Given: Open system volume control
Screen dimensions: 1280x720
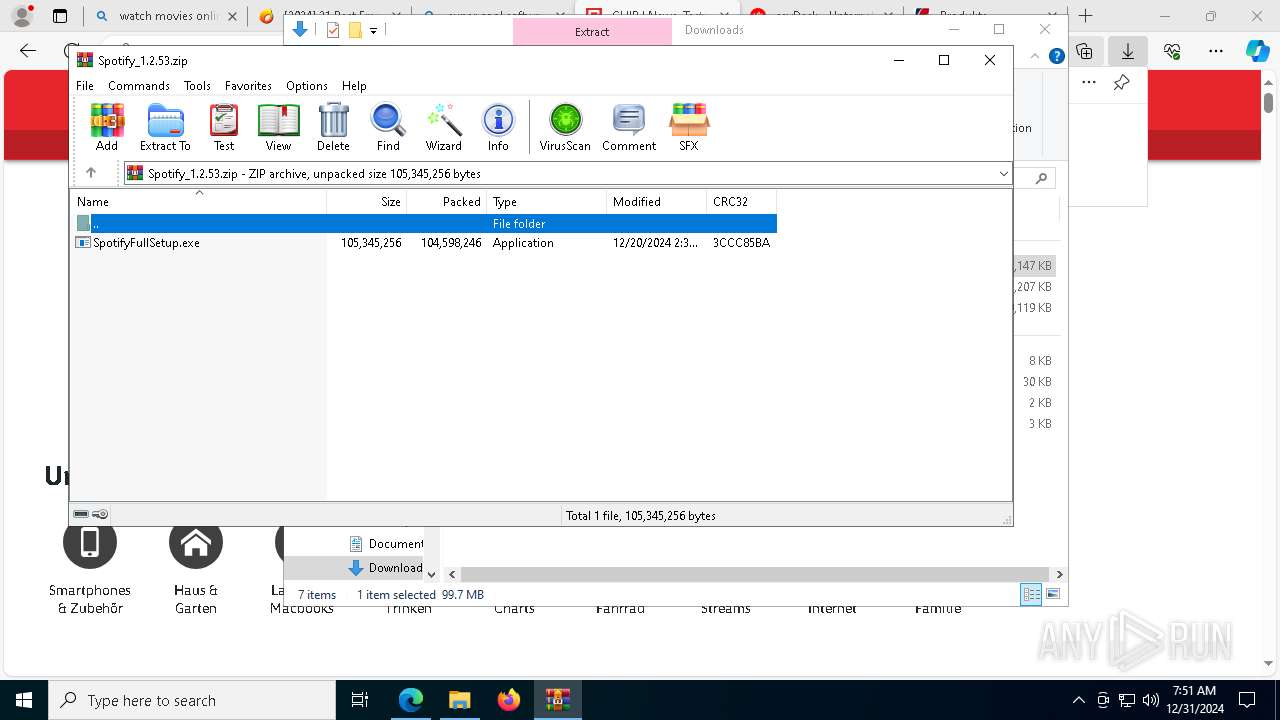Looking at the screenshot, I should (x=1150, y=700).
